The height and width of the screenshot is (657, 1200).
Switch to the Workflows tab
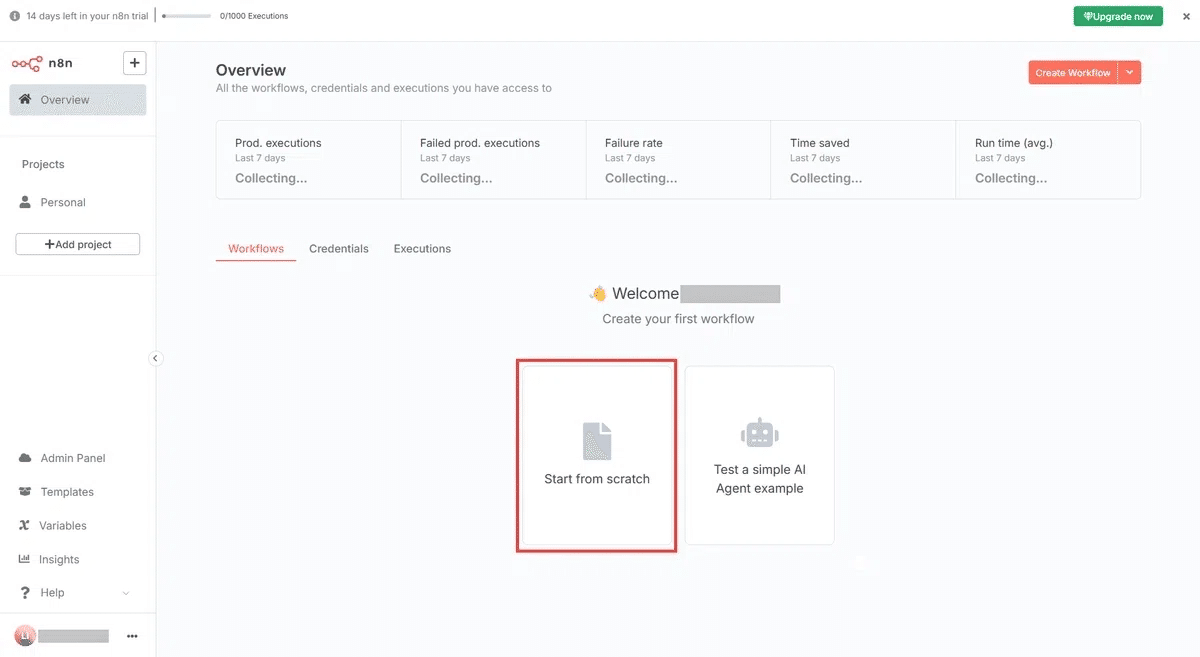click(256, 249)
